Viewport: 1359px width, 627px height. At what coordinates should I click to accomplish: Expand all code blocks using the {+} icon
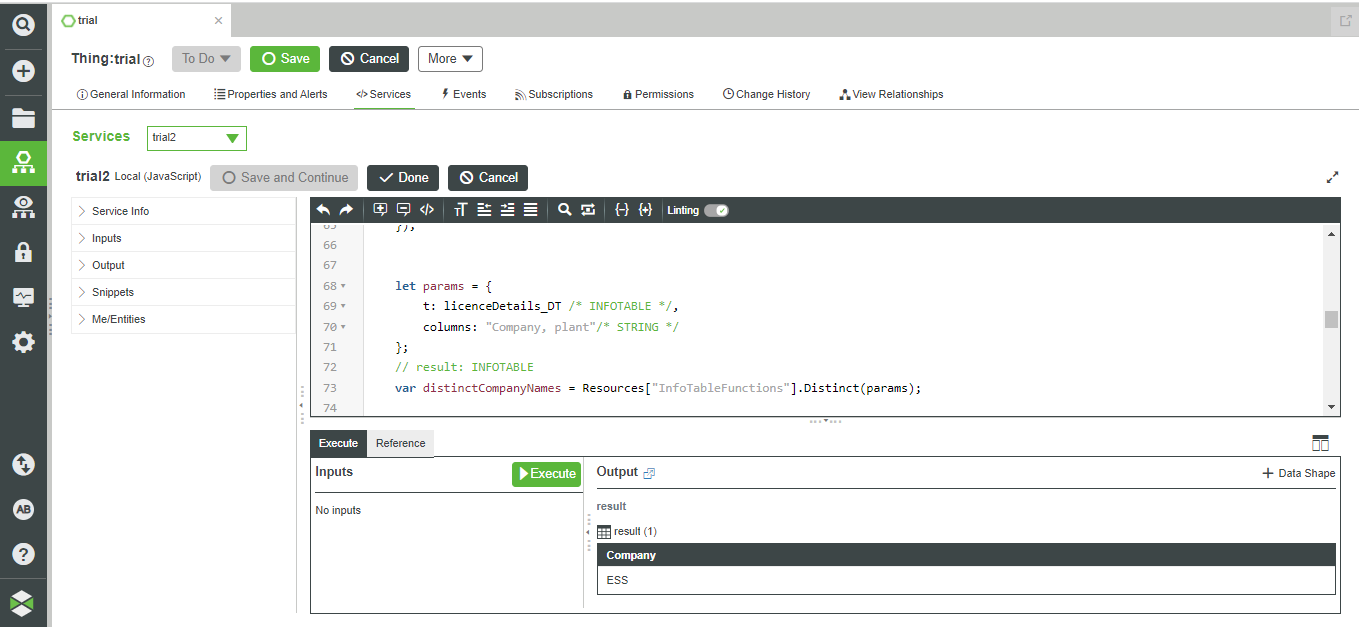(x=646, y=209)
